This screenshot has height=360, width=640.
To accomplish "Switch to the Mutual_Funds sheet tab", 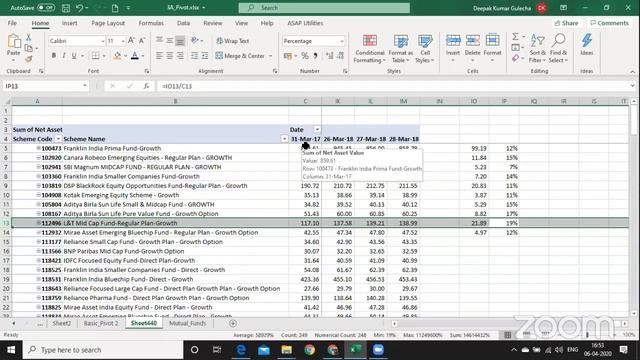I will [x=187, y=323].
